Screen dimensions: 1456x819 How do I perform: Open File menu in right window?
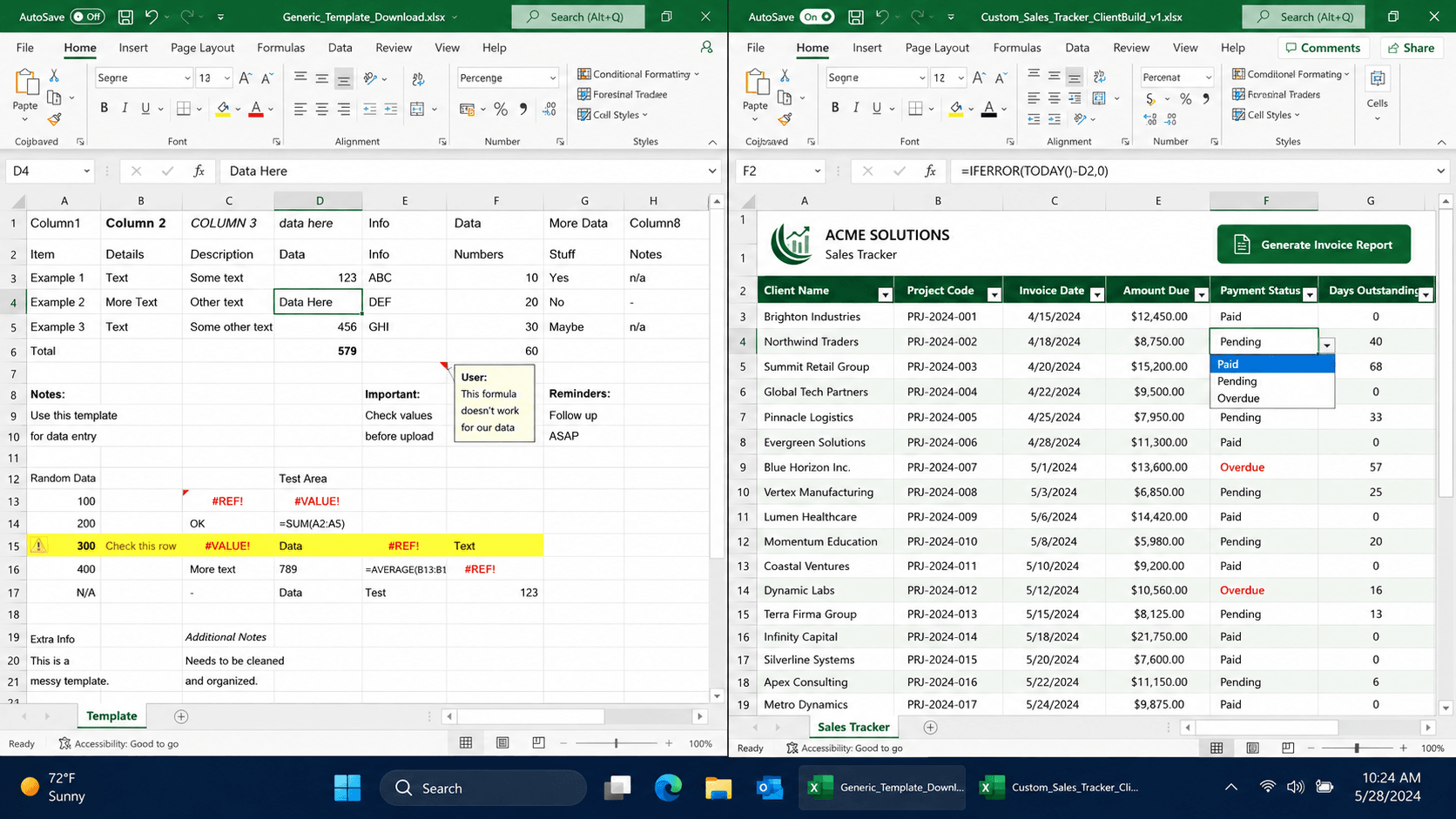pyautogui.click(x=756, y=48)
